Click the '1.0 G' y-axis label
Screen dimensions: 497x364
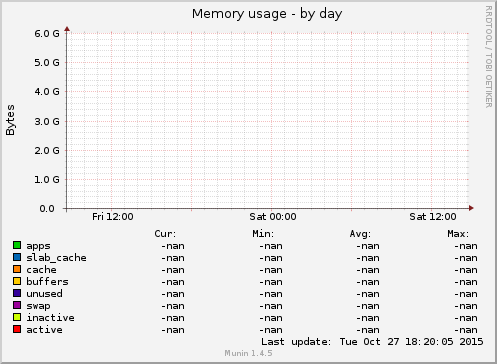tap(47, 180)
